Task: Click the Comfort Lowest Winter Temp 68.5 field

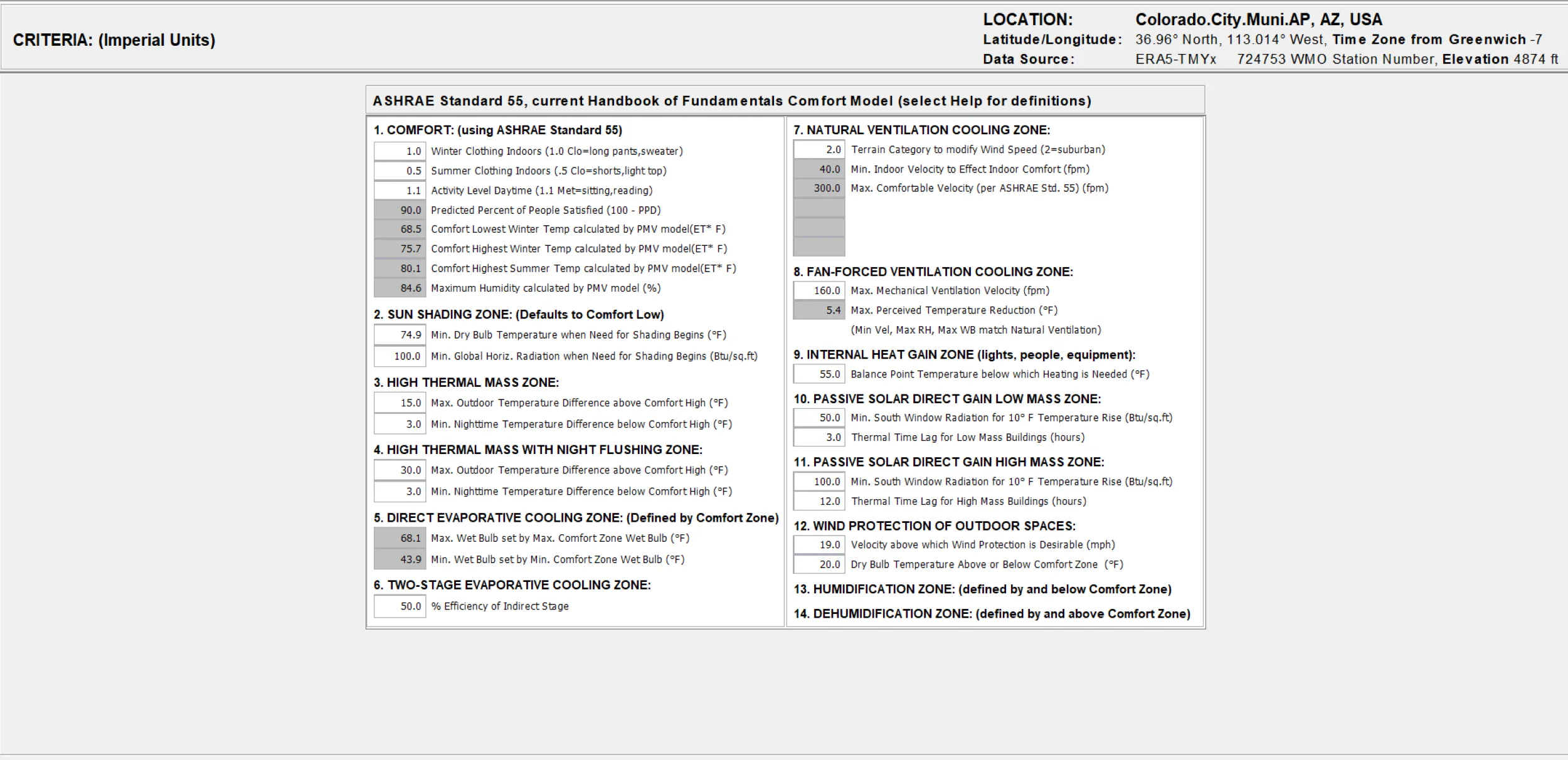Action: coord(400,230)
